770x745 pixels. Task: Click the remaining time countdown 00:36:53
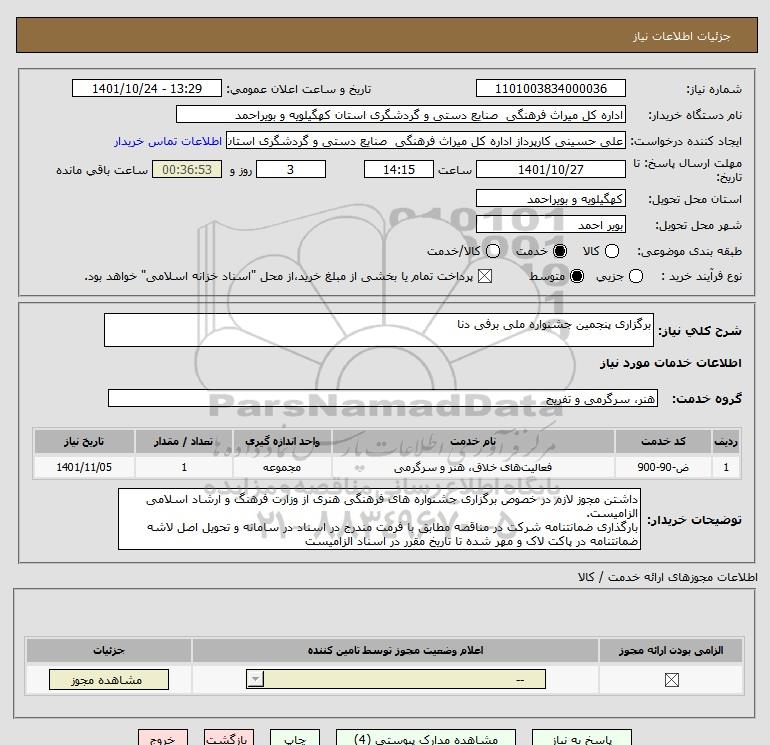tap(187, 169)
